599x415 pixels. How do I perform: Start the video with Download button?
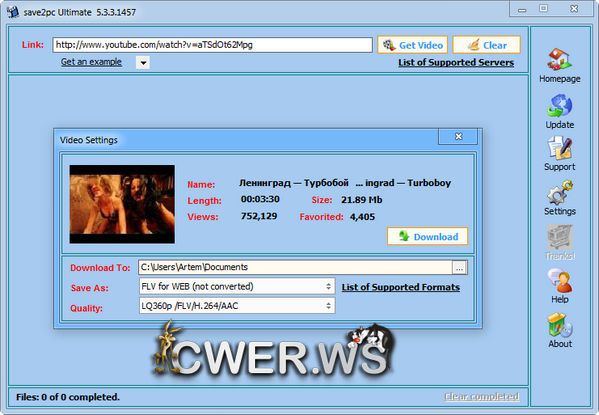tap(427, 237)
